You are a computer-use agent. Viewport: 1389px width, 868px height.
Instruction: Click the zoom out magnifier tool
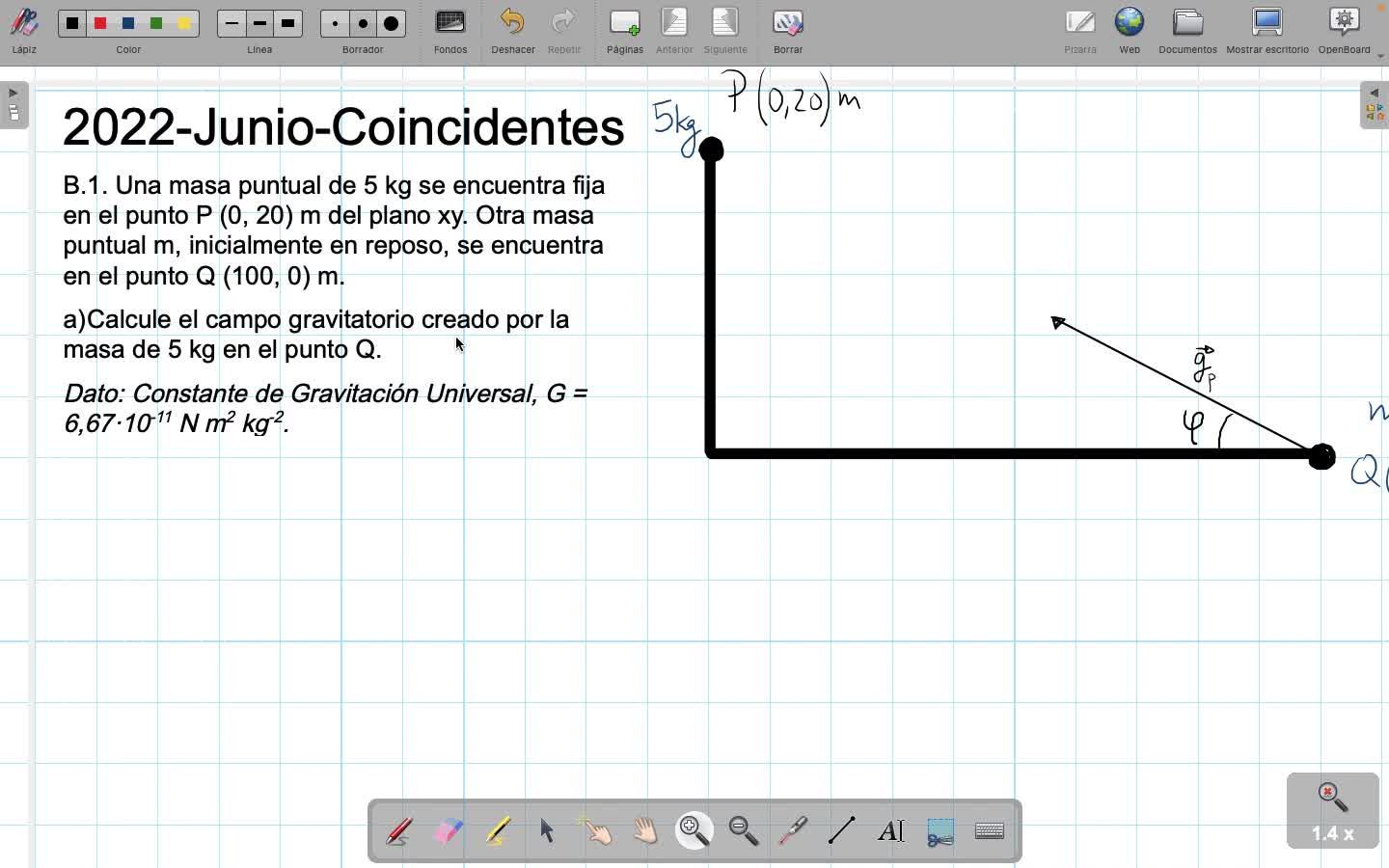744,830
